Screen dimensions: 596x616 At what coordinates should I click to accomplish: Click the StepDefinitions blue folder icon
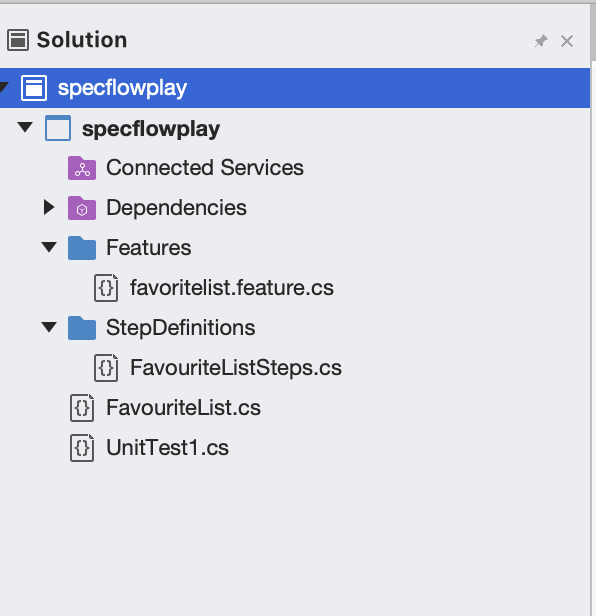click(x=82, y=328)
